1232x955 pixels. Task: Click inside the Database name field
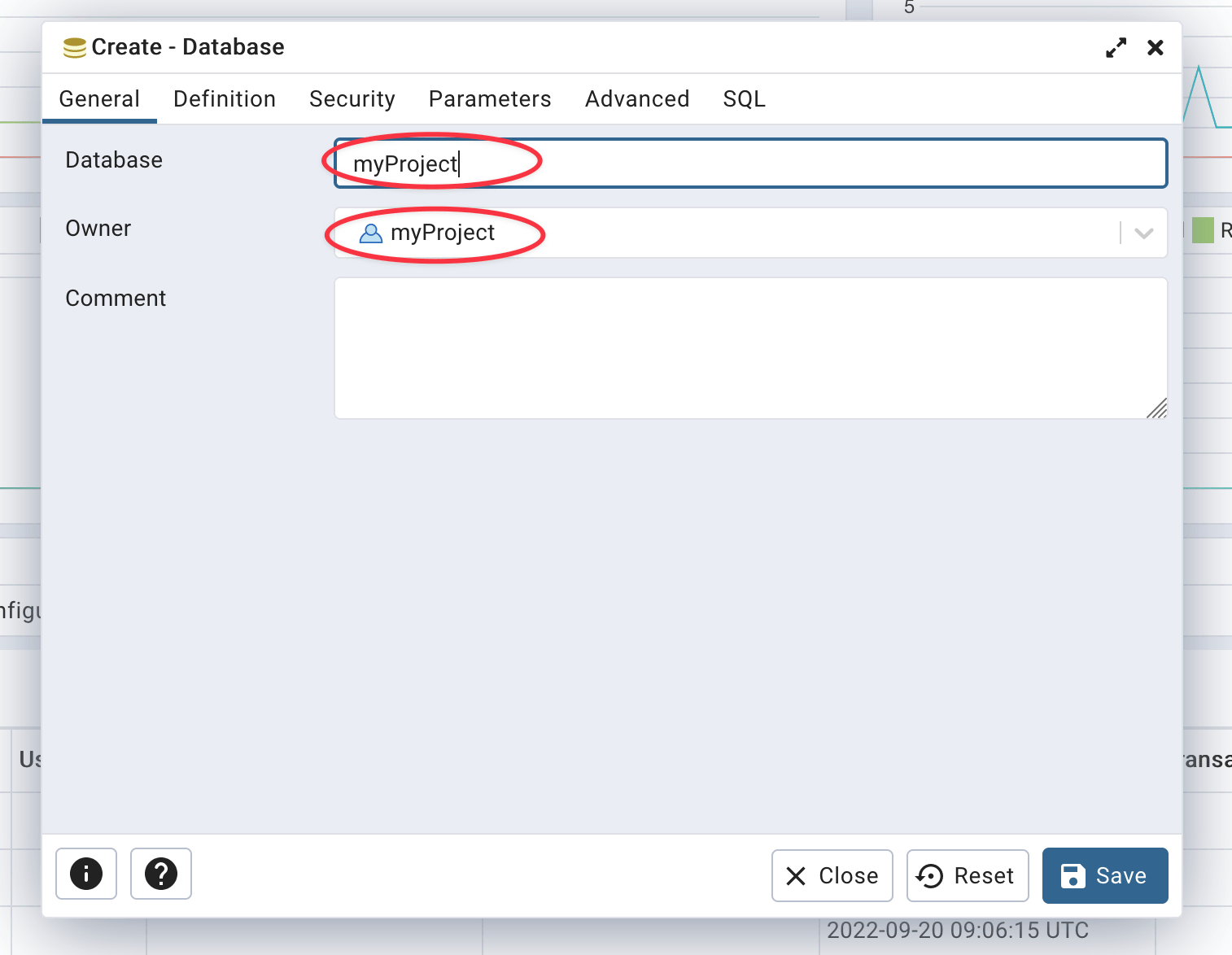point(732,163)
